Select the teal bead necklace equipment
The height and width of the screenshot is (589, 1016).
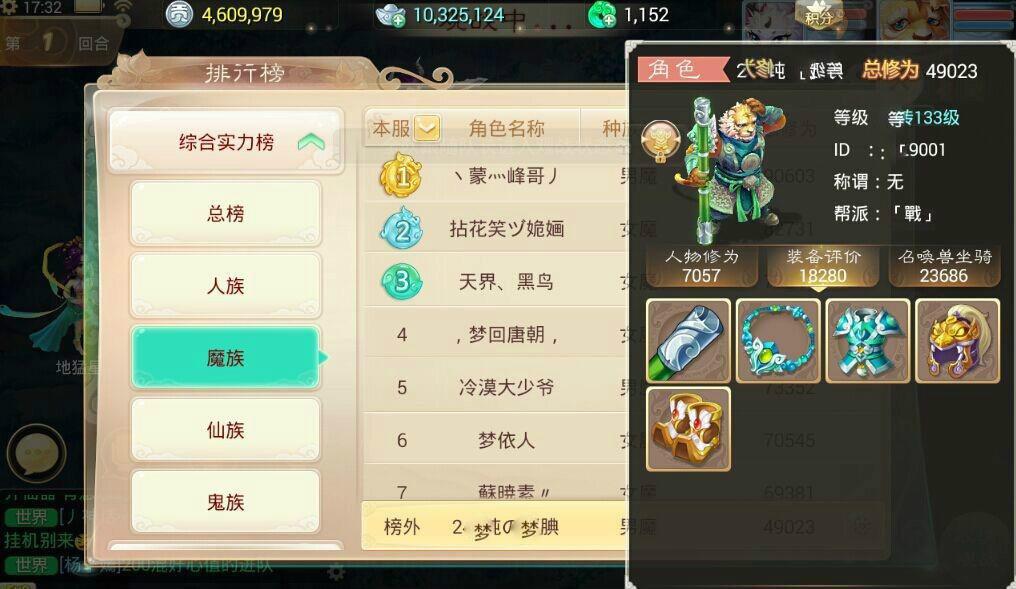(778, 341)
